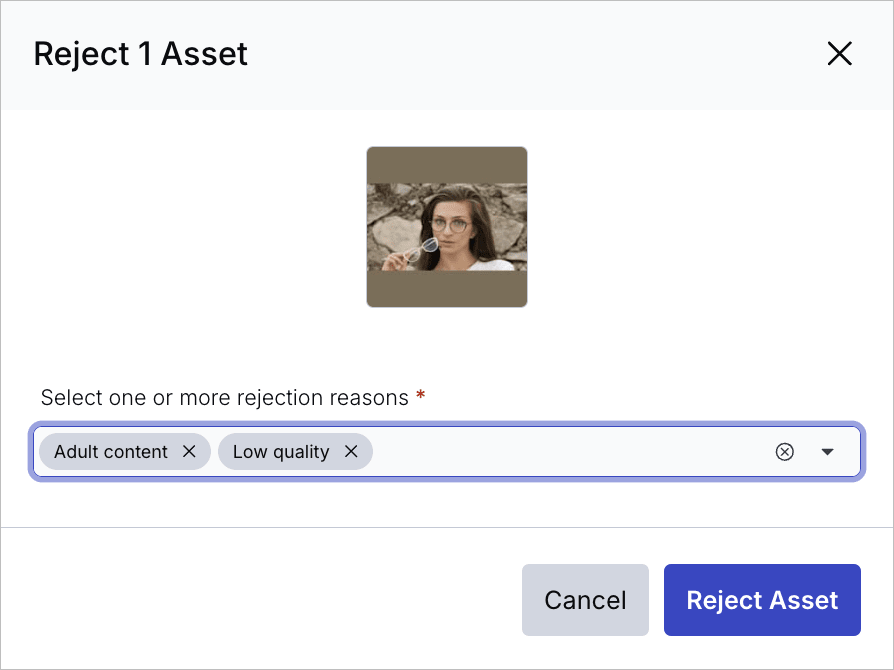View the woman-with-glasses asset image
Viewport: 894px width, 670px height.
446,226
